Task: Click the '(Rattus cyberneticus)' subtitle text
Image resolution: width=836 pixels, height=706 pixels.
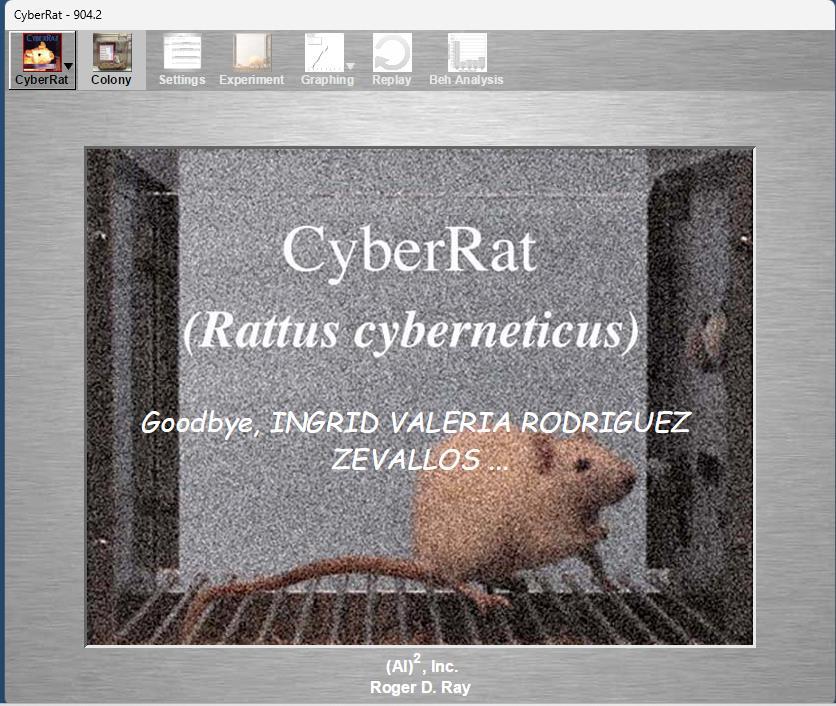Action: (x=411, y=331)
